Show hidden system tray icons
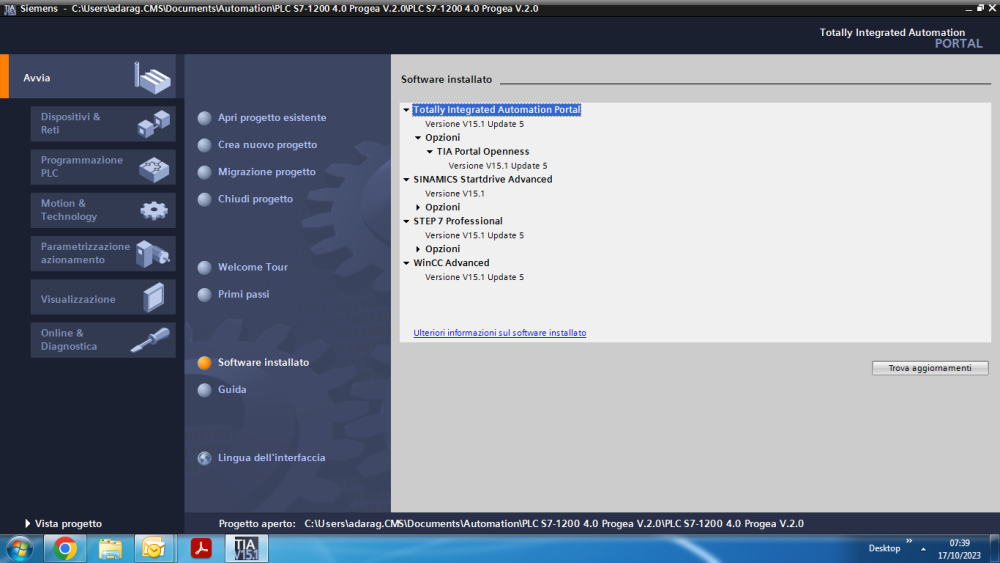The image size is (1000, 563). (923, 549)
